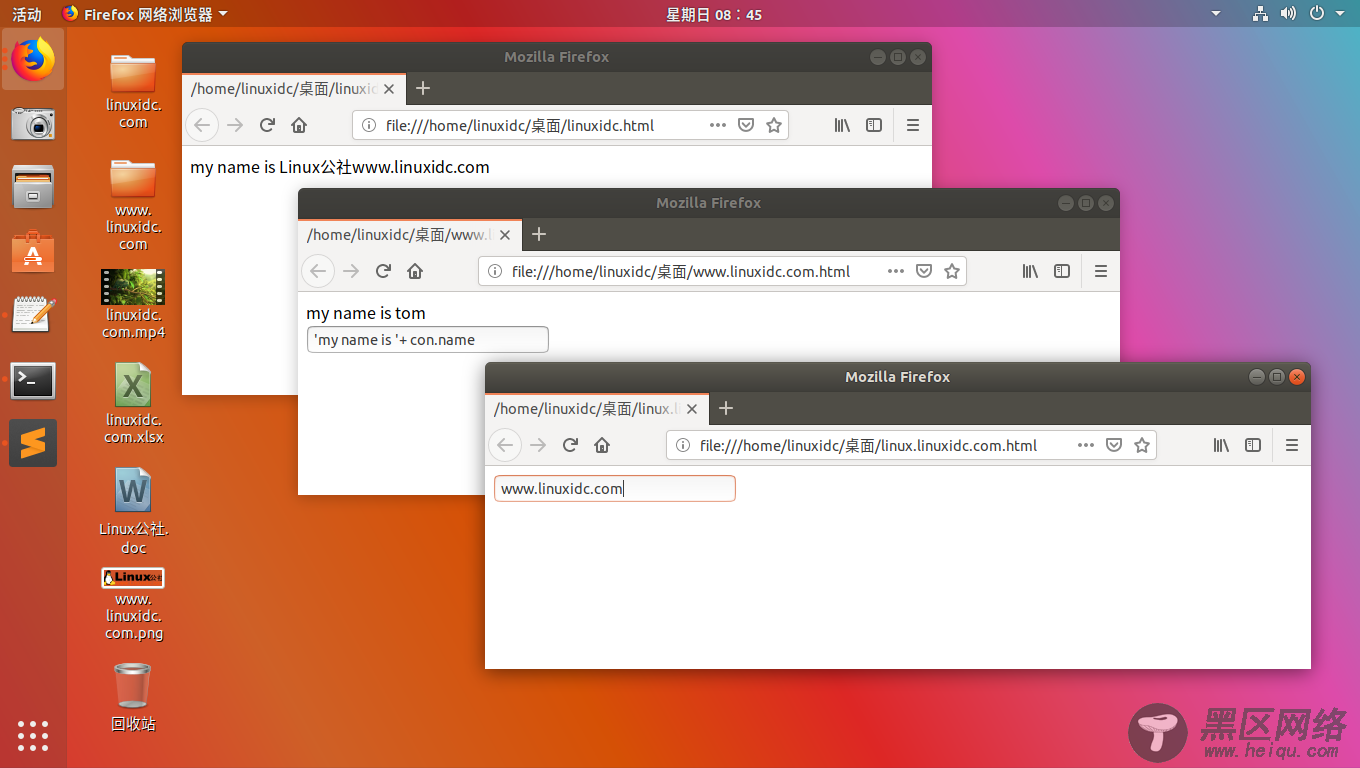
Task: Select www.linuxidc.com folder on desktop
Action: (133, 203)
